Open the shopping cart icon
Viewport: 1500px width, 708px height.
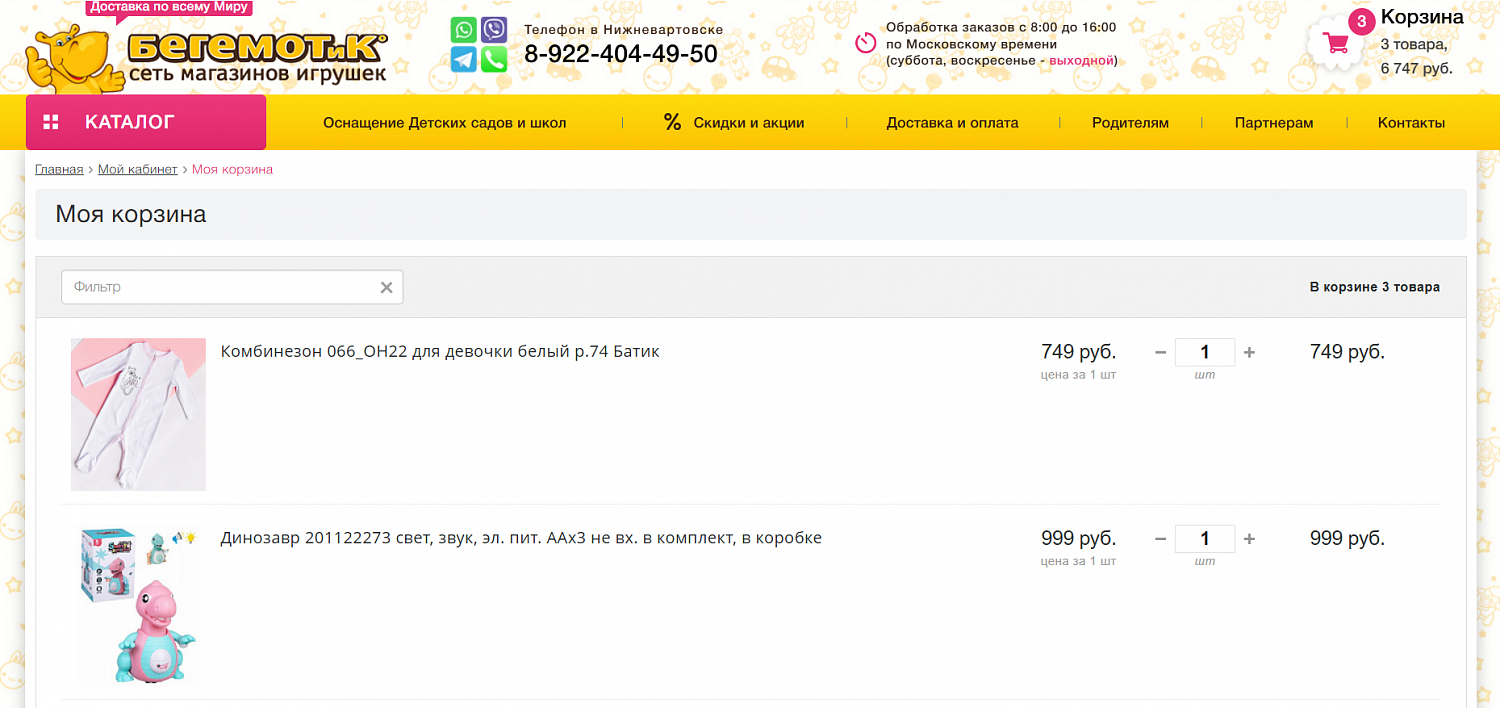(x=1335, y=43)
